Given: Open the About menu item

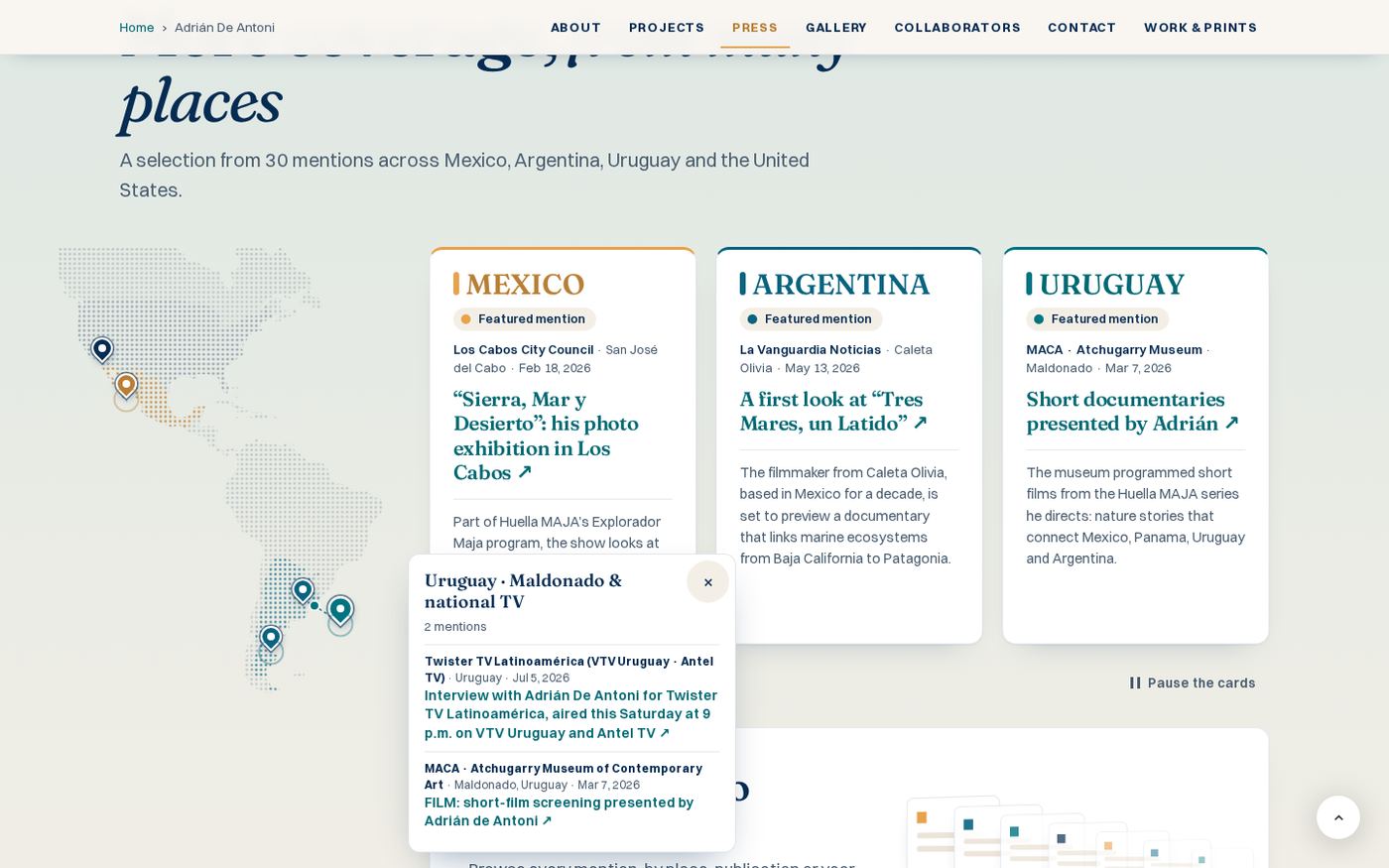Looking at the screenshot, I should (x=575, y=28).
